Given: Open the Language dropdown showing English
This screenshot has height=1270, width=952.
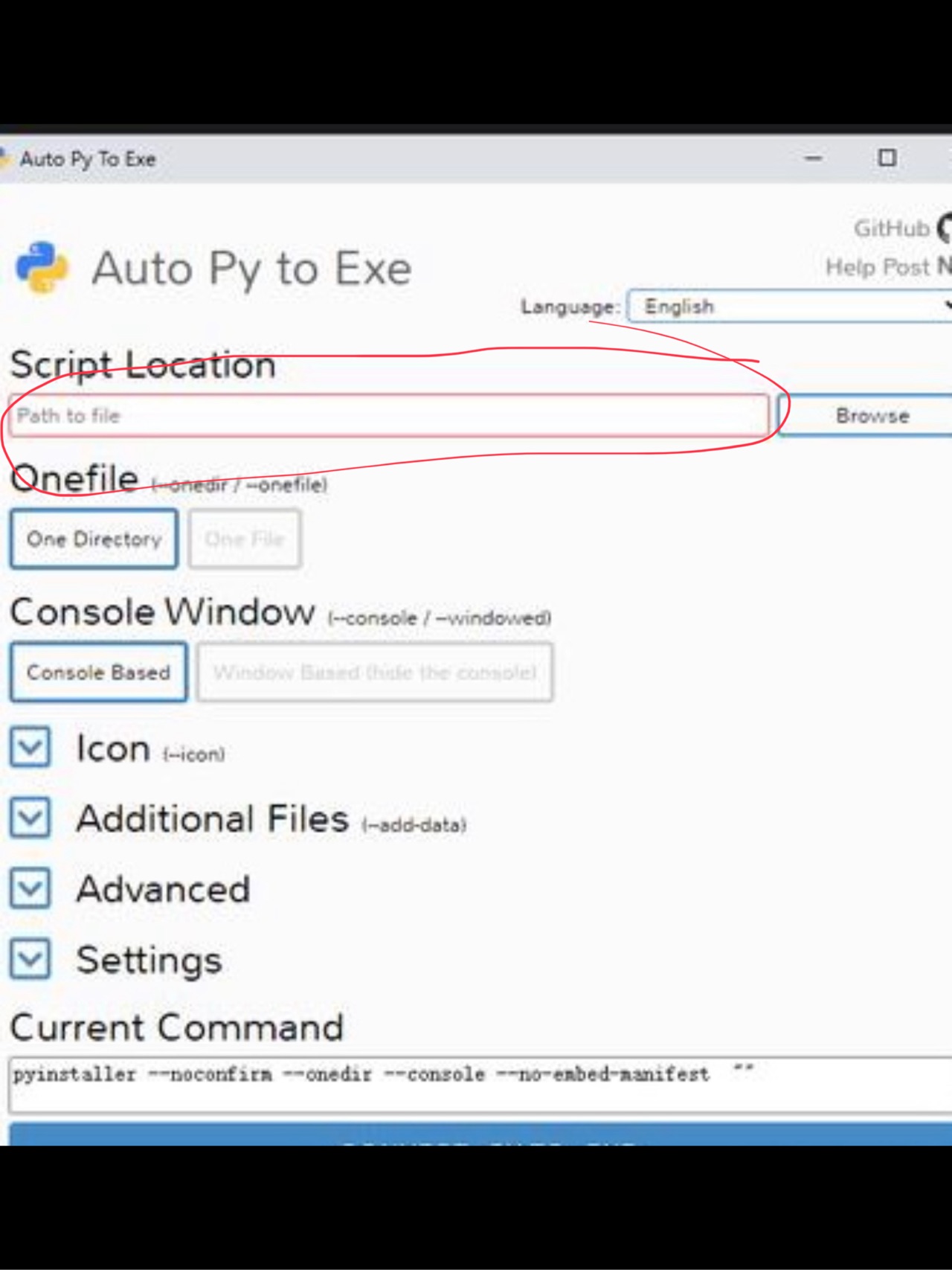Looking at the screenshot, I should pyautogui.click(x=790, y=306).
